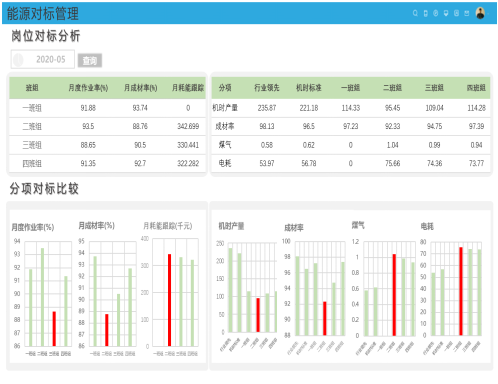Click the value 221.18 cell
This screenshot has width=498, height=384.
coord(309,108)
